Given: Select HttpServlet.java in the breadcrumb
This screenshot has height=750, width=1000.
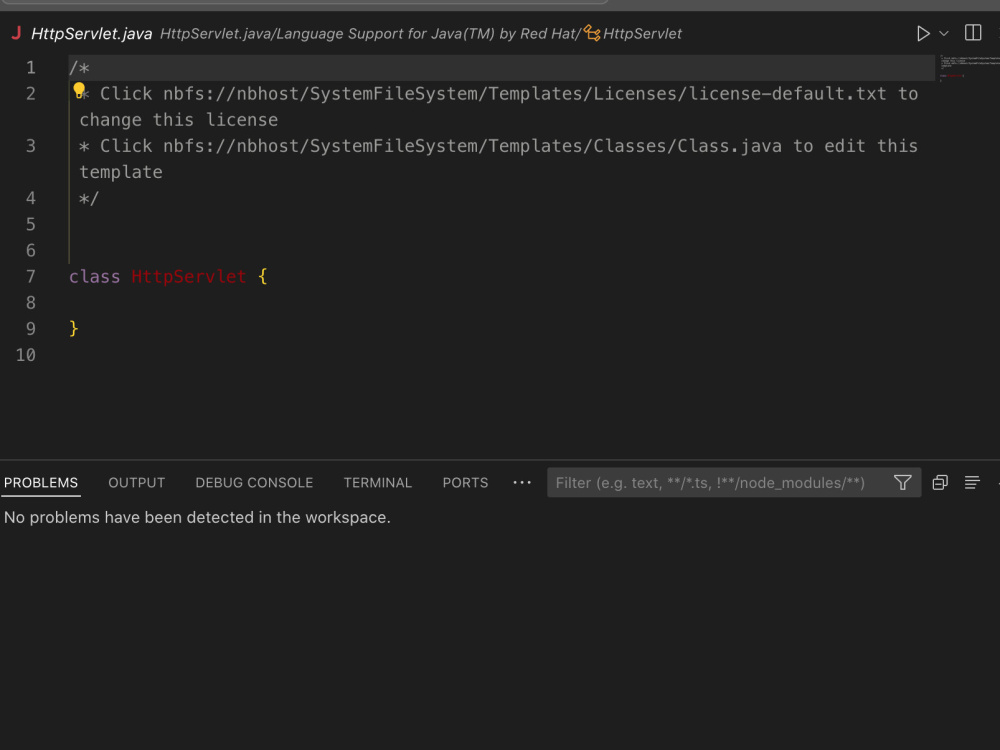Looking at the screenshot, I should (92, 34).
